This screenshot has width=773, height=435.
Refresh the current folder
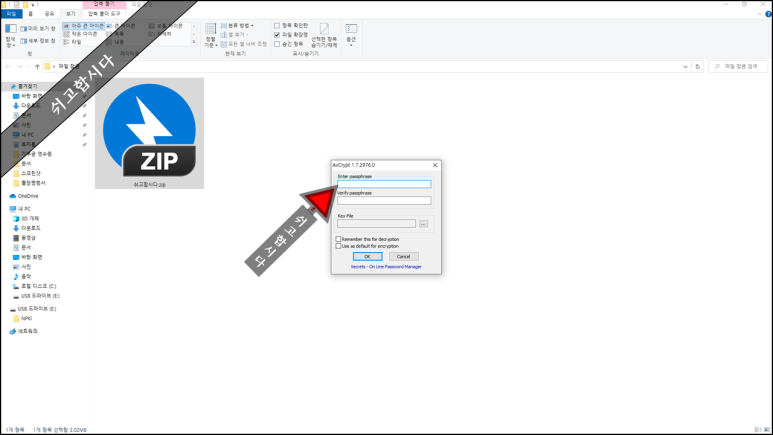coord(697,67)
